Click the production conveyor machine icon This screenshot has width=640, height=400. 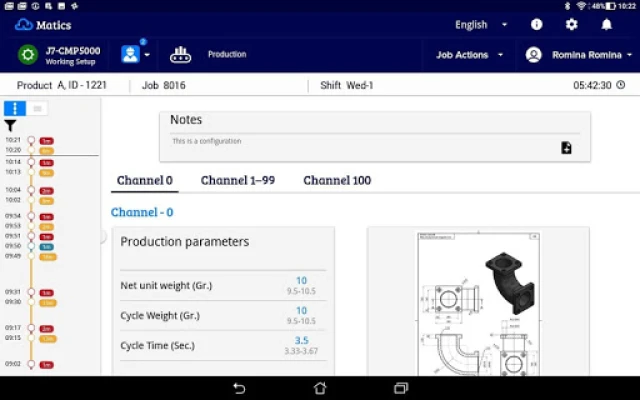pyautogui.click(x=180, y=55)
